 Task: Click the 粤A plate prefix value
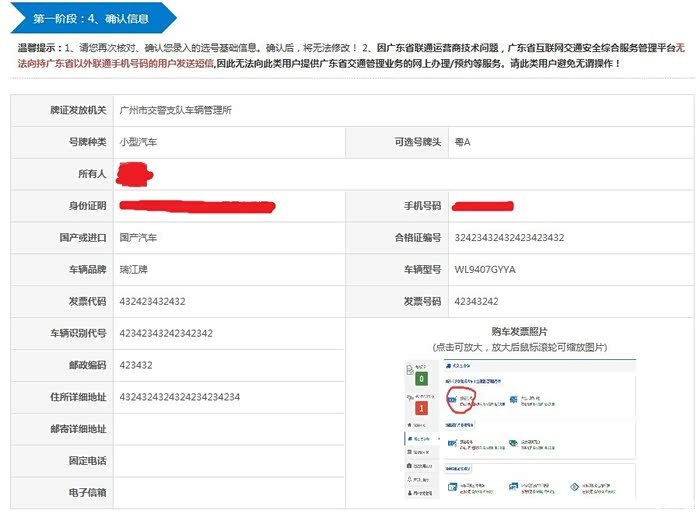point(462,142)
